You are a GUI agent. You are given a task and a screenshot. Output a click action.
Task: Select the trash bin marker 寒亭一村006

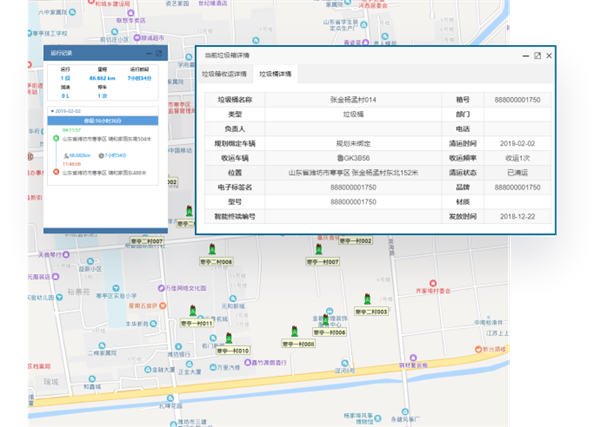(327, 320)
